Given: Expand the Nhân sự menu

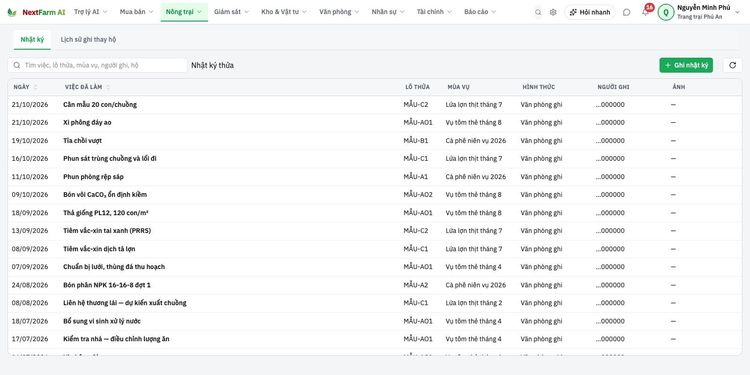Looking at the screenshot, I should (x=388, y=12).
